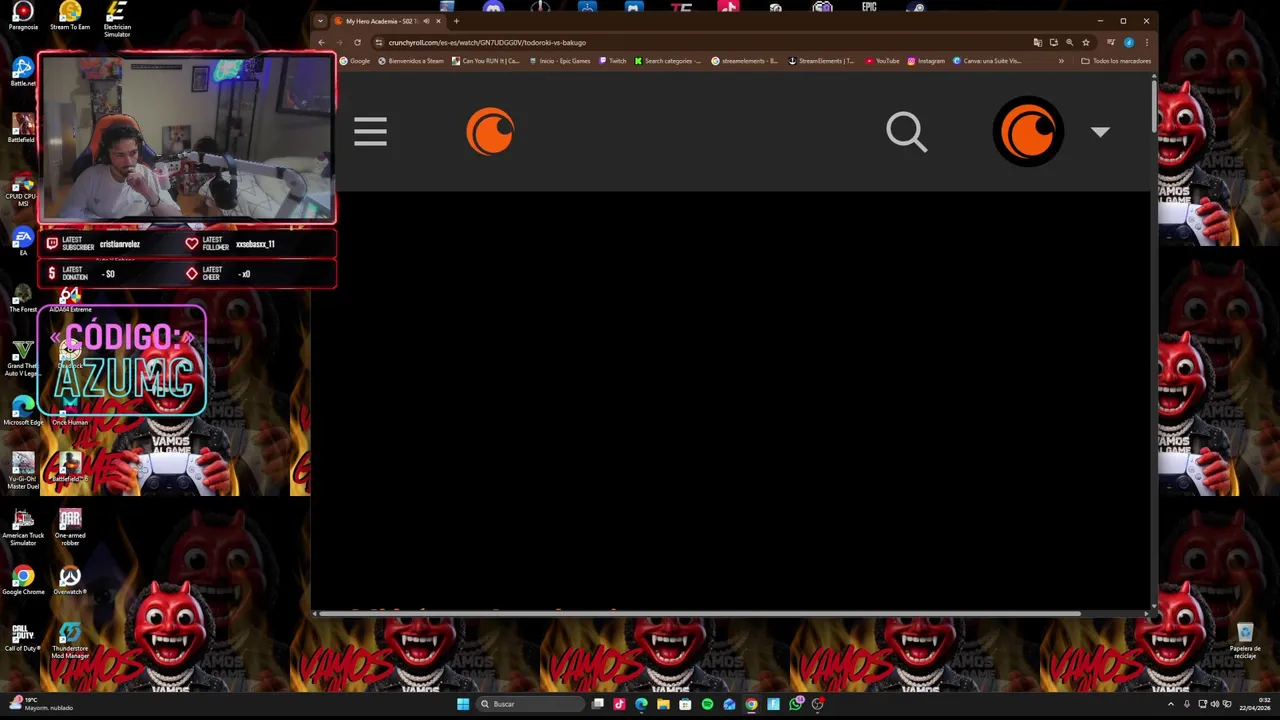Screen dimensions: 1280x720
Task: Launch American Truck Simulator icon
Action: point(23,527)
